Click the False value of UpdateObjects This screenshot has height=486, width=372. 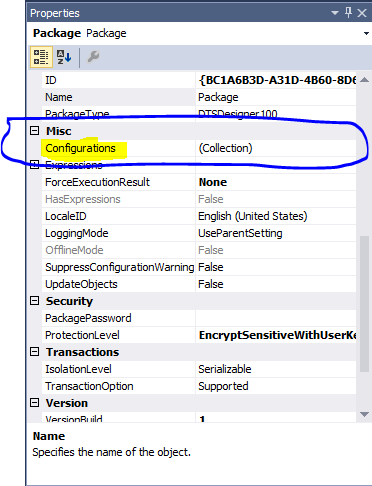pyautogui.click(x=211, y=284)
